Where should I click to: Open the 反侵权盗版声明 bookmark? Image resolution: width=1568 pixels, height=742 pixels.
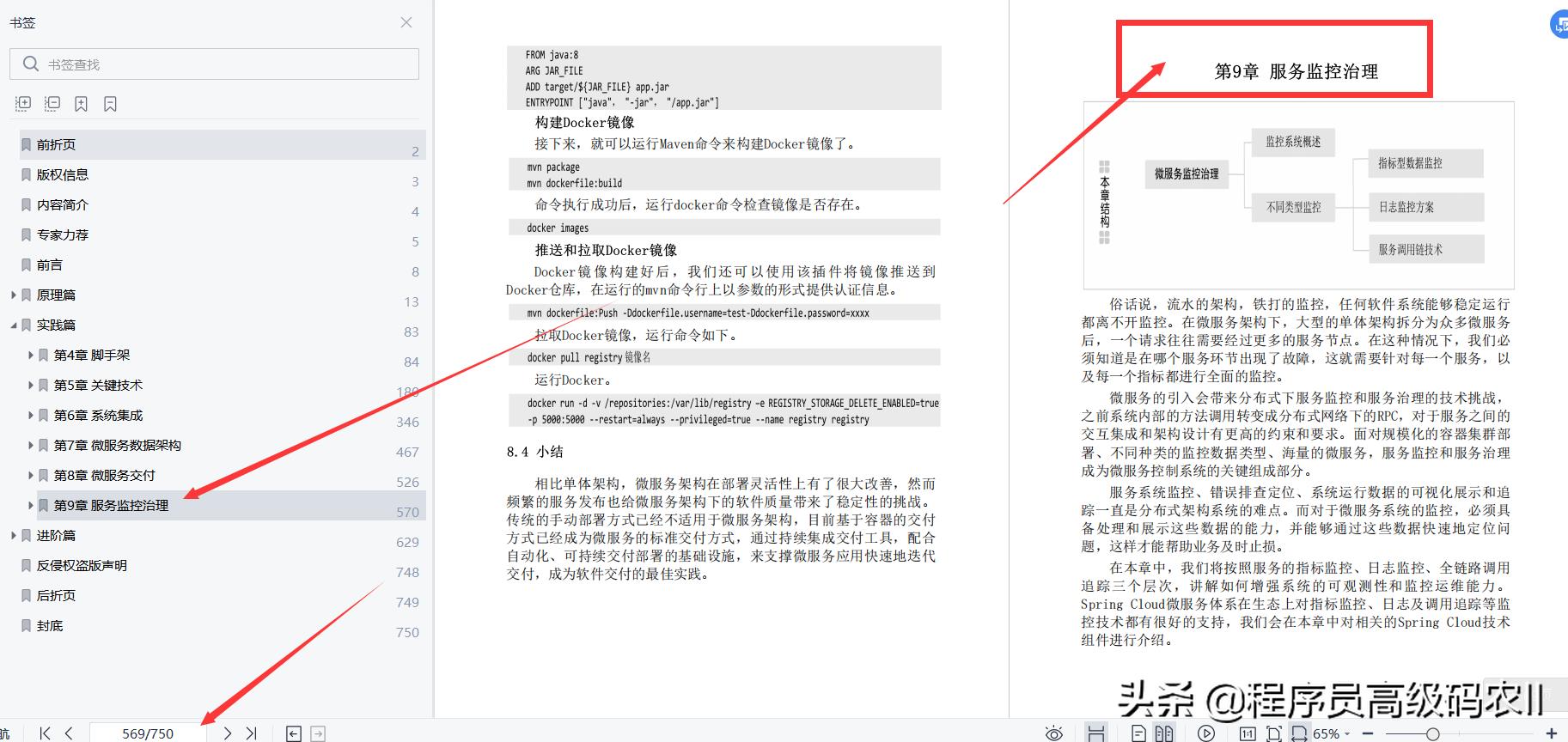coord(82,565)
